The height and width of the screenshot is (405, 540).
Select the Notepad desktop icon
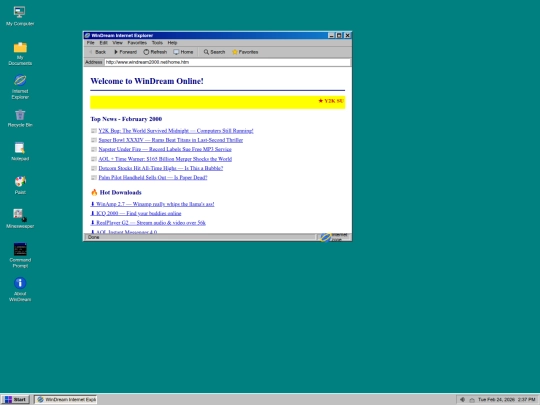click(x=20, y=152)
